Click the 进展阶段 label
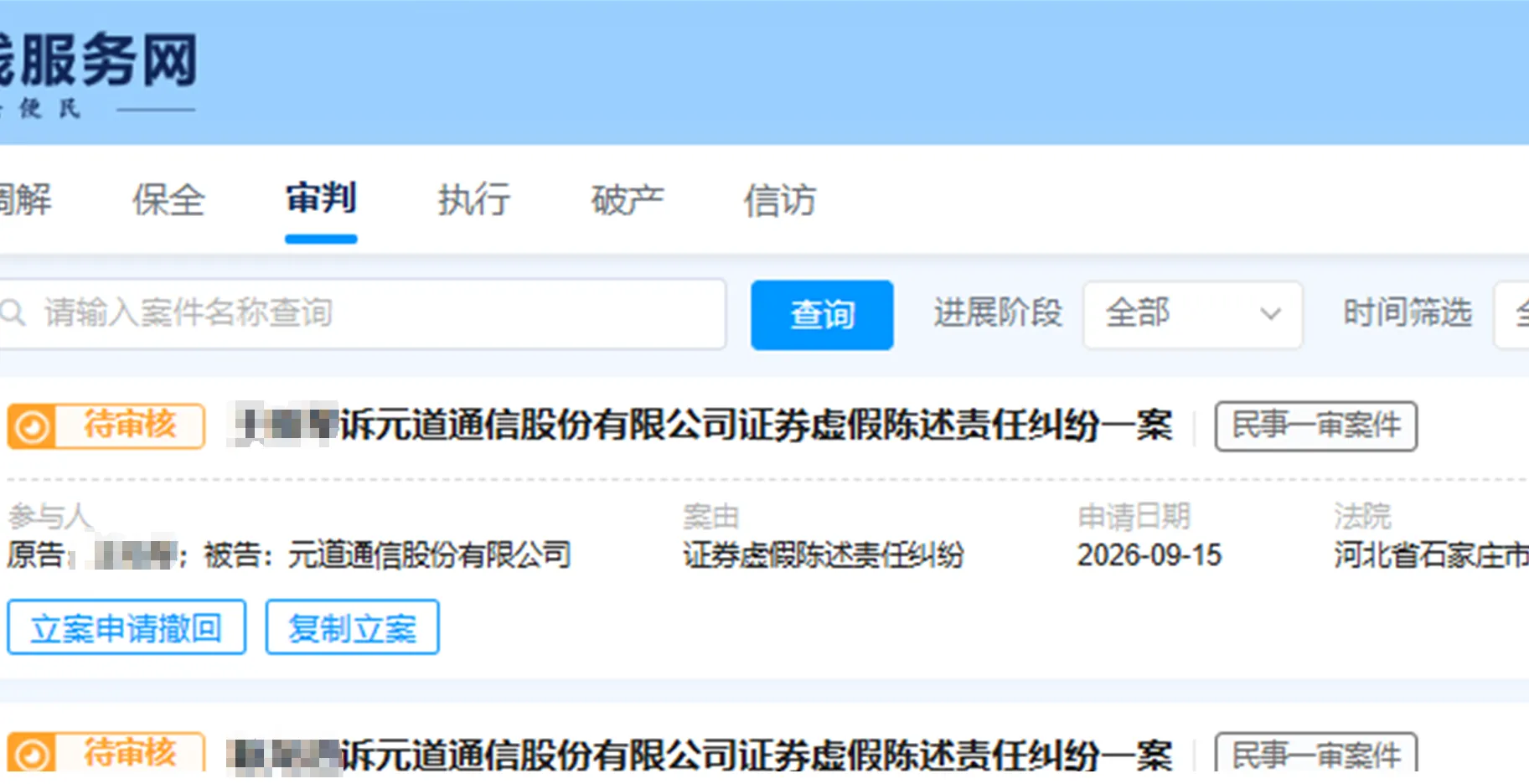This screenshot has width=1529, height=784. point(998,313)
